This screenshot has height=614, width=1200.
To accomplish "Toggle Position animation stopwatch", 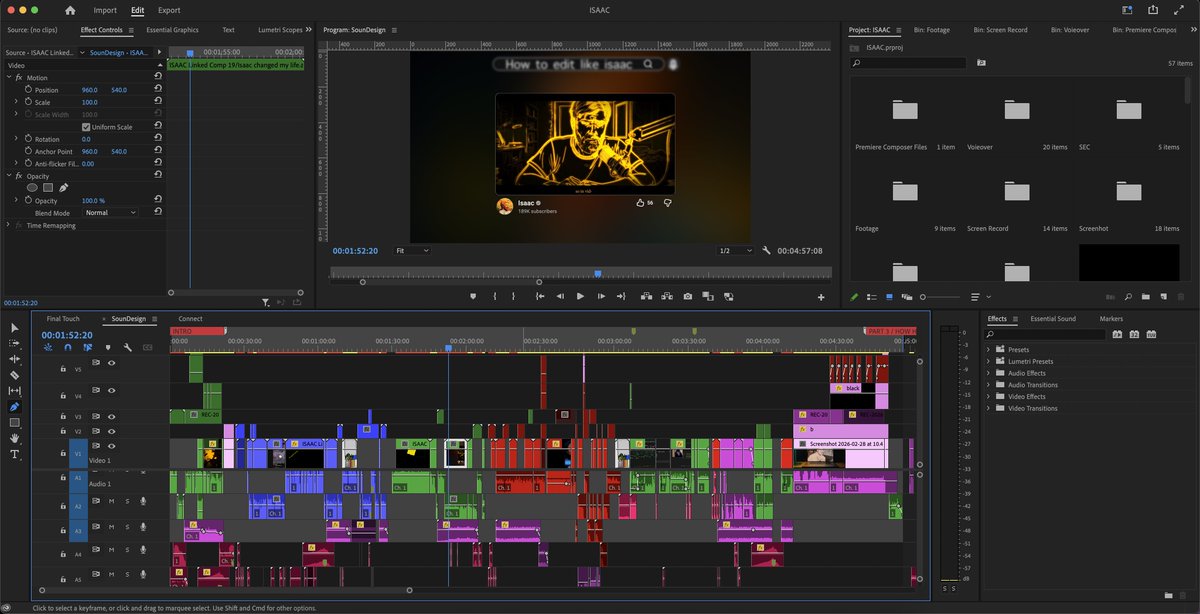I will pyautogui.click(x=28, y=90).
